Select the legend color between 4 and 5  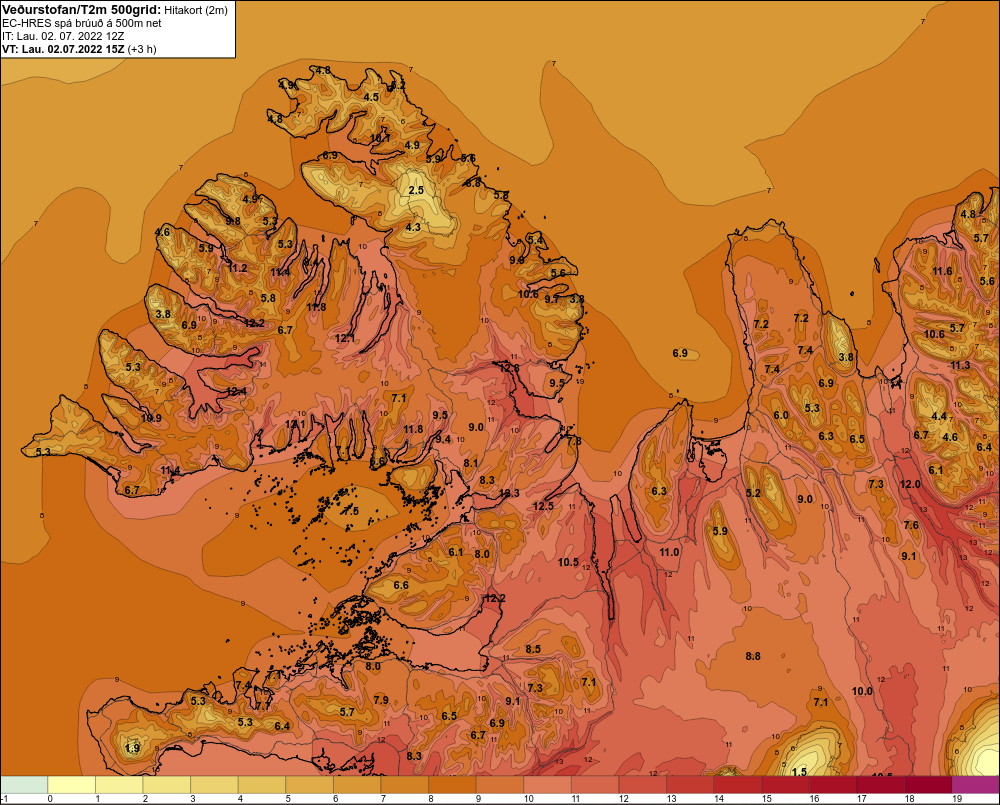point(262,784)
